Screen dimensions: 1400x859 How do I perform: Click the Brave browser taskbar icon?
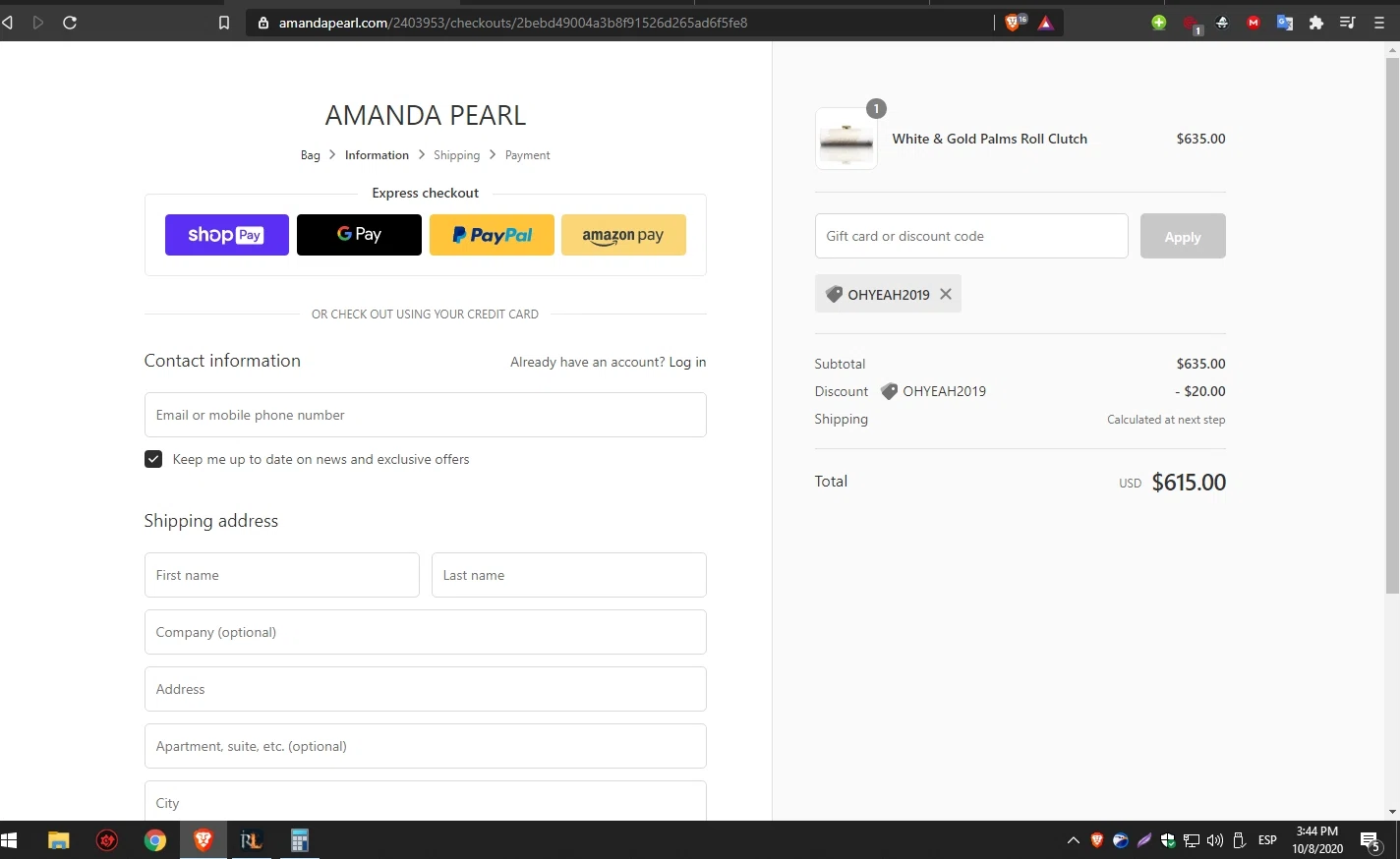point(204,840)
